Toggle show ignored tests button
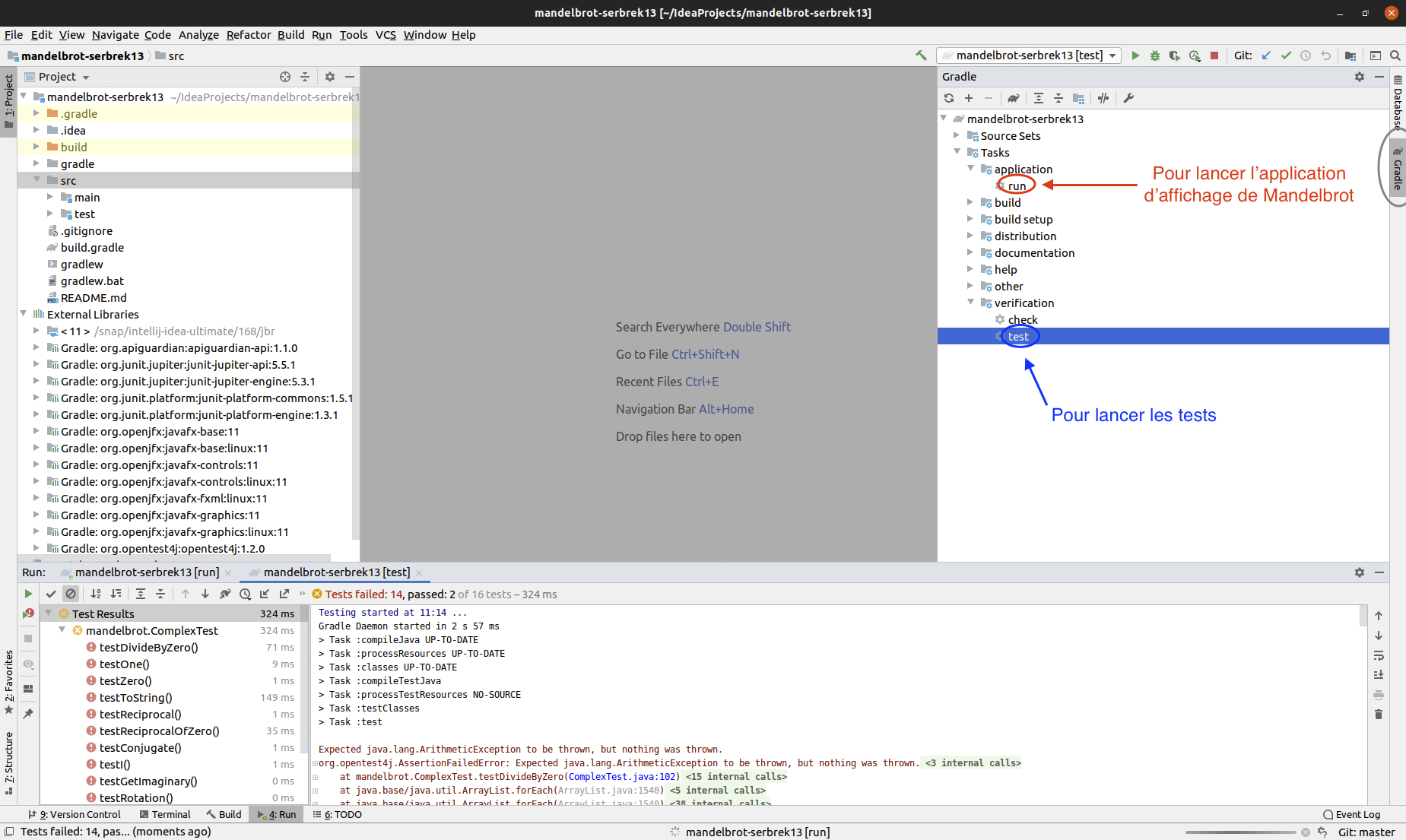Image resolution: width=1406 pixels, height=840 pixels. [71, 594]
